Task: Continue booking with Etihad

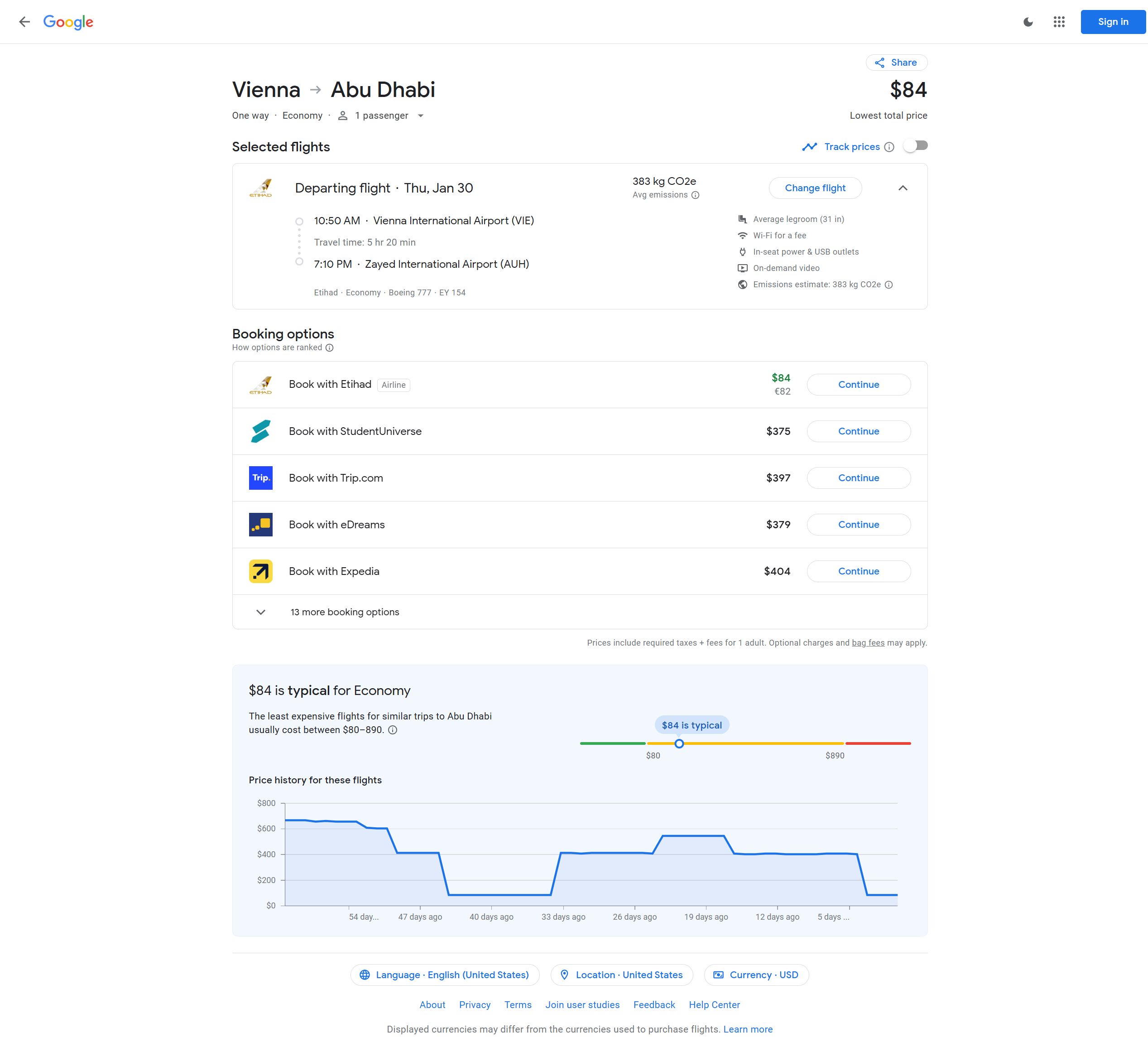Action: point(858,385)
